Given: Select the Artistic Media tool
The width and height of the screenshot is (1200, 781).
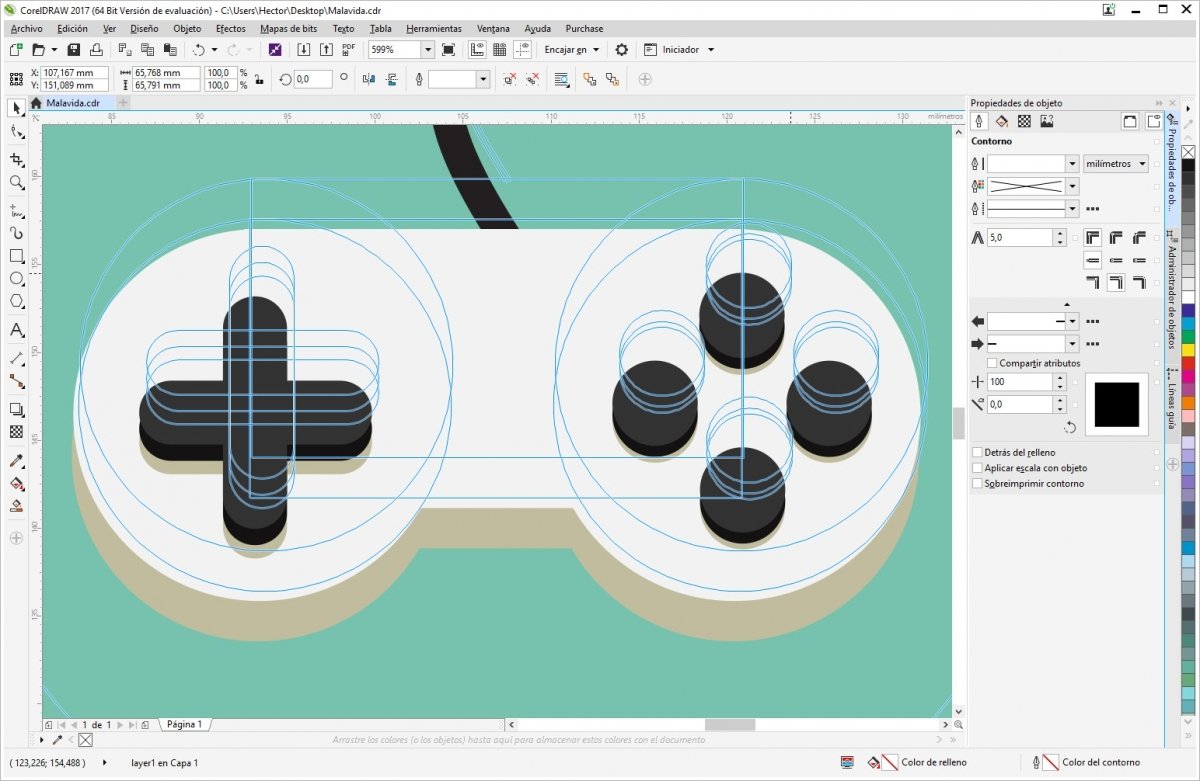Looking at the screenshot, I should click(16, 232).
